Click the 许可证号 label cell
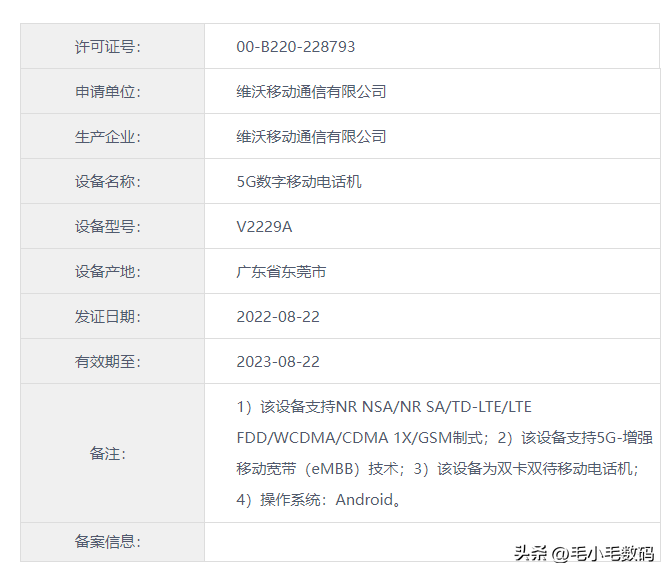 [112, 46]
